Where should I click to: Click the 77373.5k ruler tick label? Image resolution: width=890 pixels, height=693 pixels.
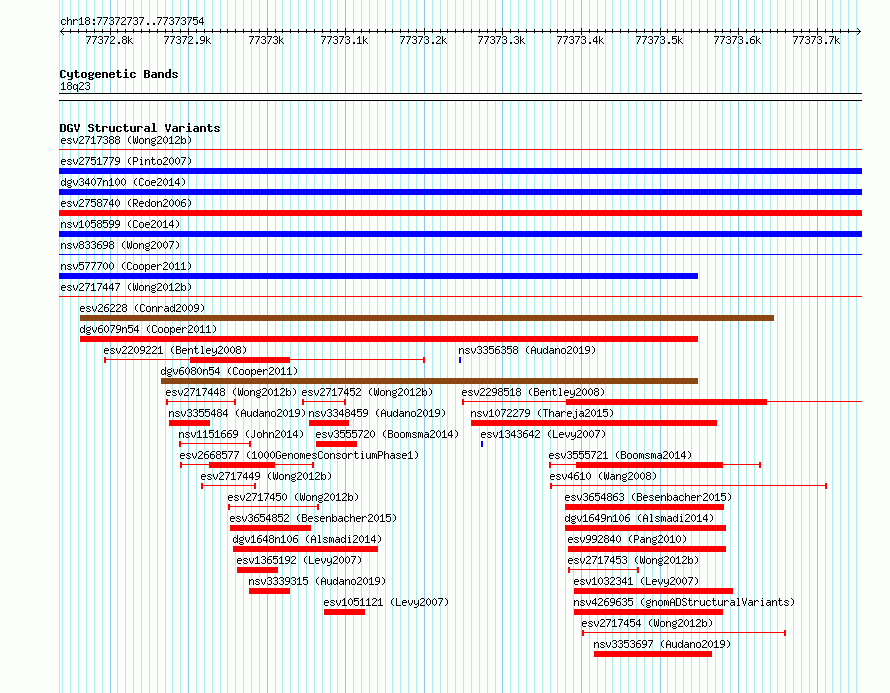[x=659, y=40]
